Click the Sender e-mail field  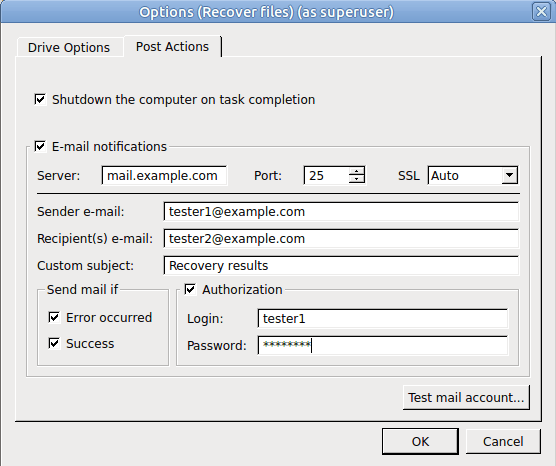pyautogui.click(x=341, y=211)
